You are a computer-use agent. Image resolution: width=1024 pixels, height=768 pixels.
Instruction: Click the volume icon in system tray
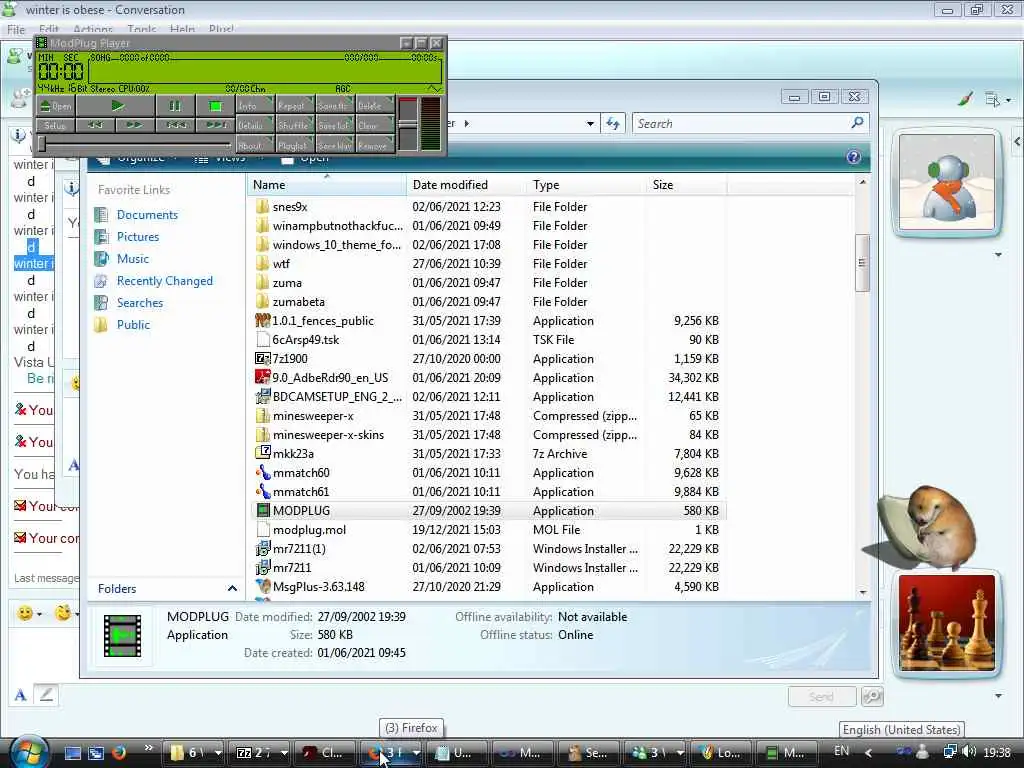(968, 752)
